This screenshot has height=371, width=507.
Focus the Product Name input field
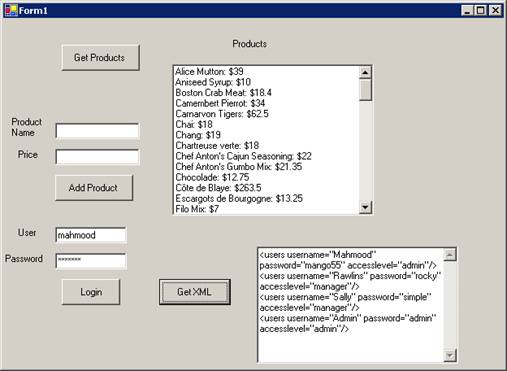click(97, 131)
